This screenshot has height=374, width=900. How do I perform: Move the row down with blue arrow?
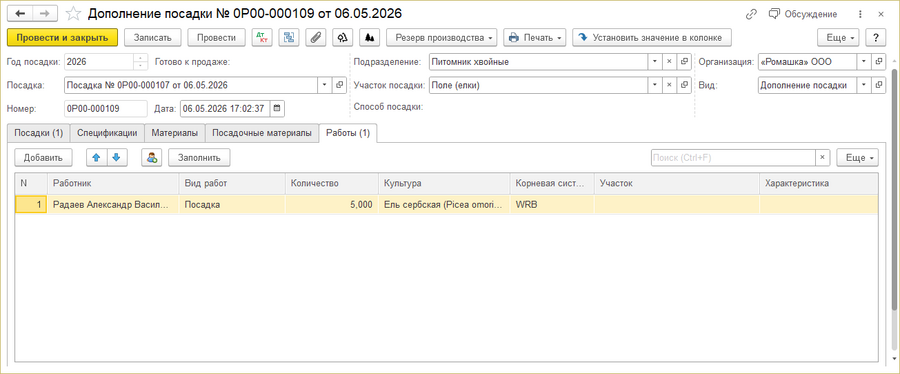[x=117, y=157]
